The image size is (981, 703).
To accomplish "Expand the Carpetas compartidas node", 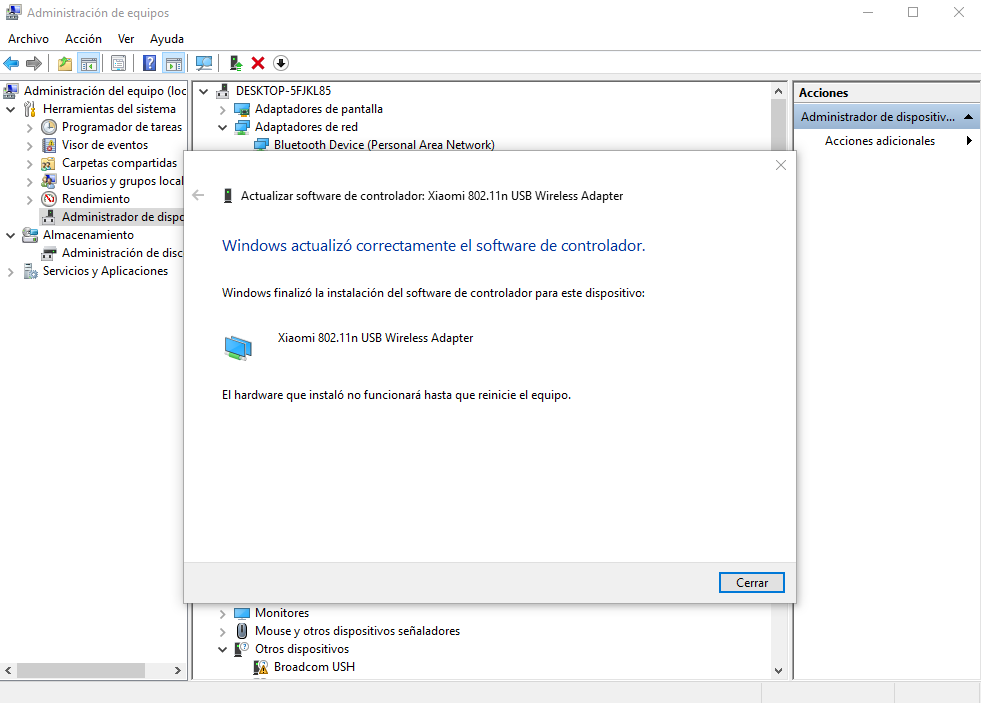I will click(x=29, y=164).
